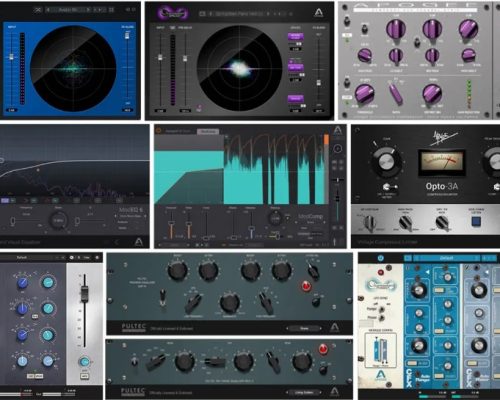This screenshot has width=500, height=400.
Task: Click the teal output knob below the EQ plugin's fader
Action: click(84, 362)
